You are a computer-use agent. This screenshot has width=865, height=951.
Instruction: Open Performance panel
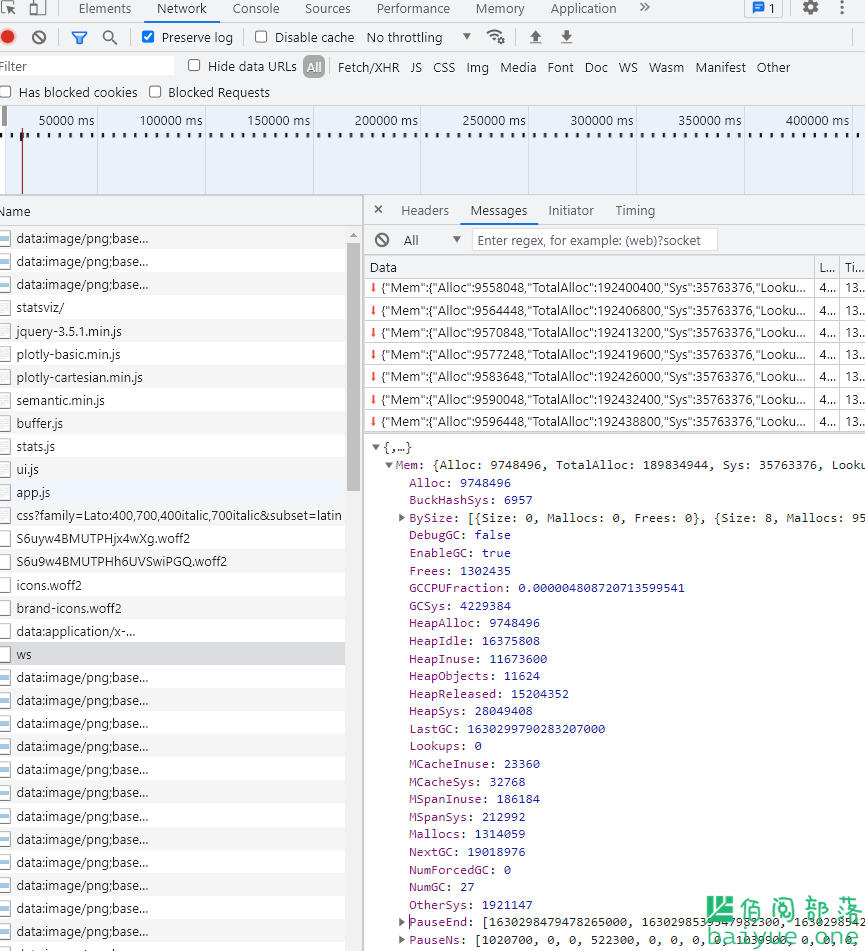click(413, 8)
